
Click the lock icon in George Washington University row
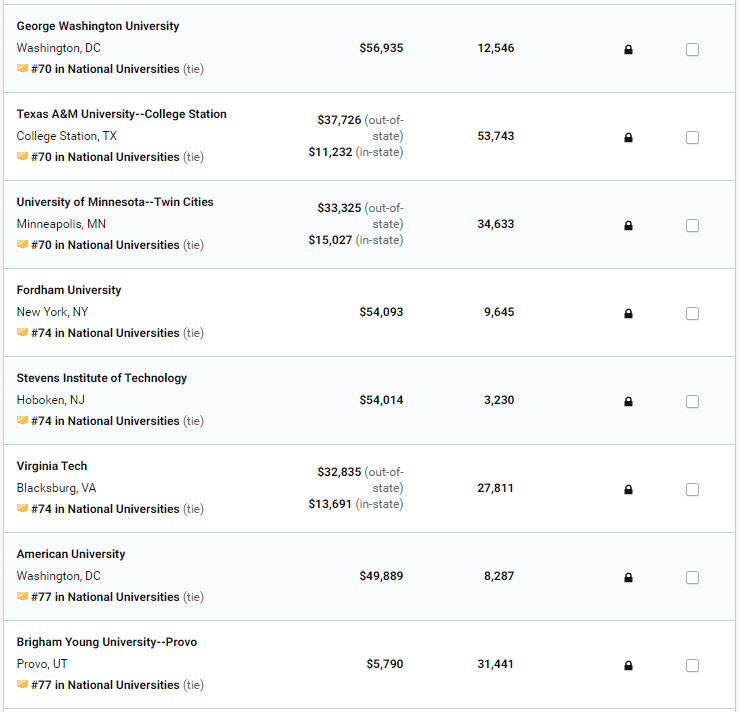coord(628,50)
